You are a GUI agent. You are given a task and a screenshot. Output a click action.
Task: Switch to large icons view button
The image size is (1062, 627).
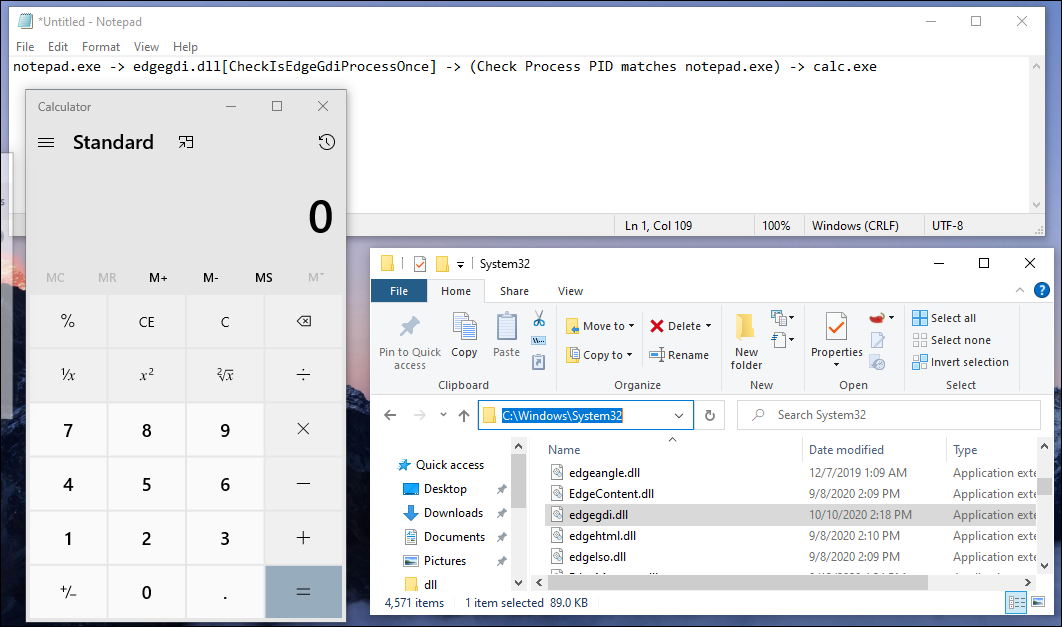(x=1038, y=602)
